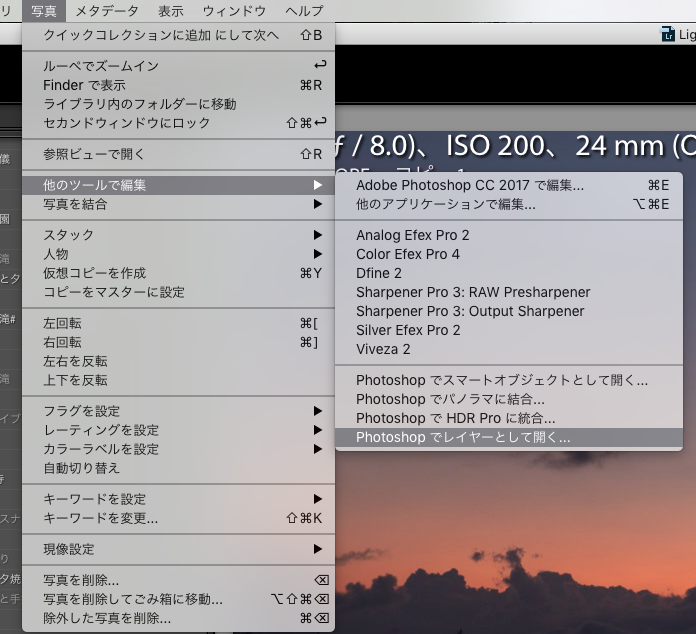
Task: Select 写真を削除してごみ箱に移動...
Action: tap(178, 599)
